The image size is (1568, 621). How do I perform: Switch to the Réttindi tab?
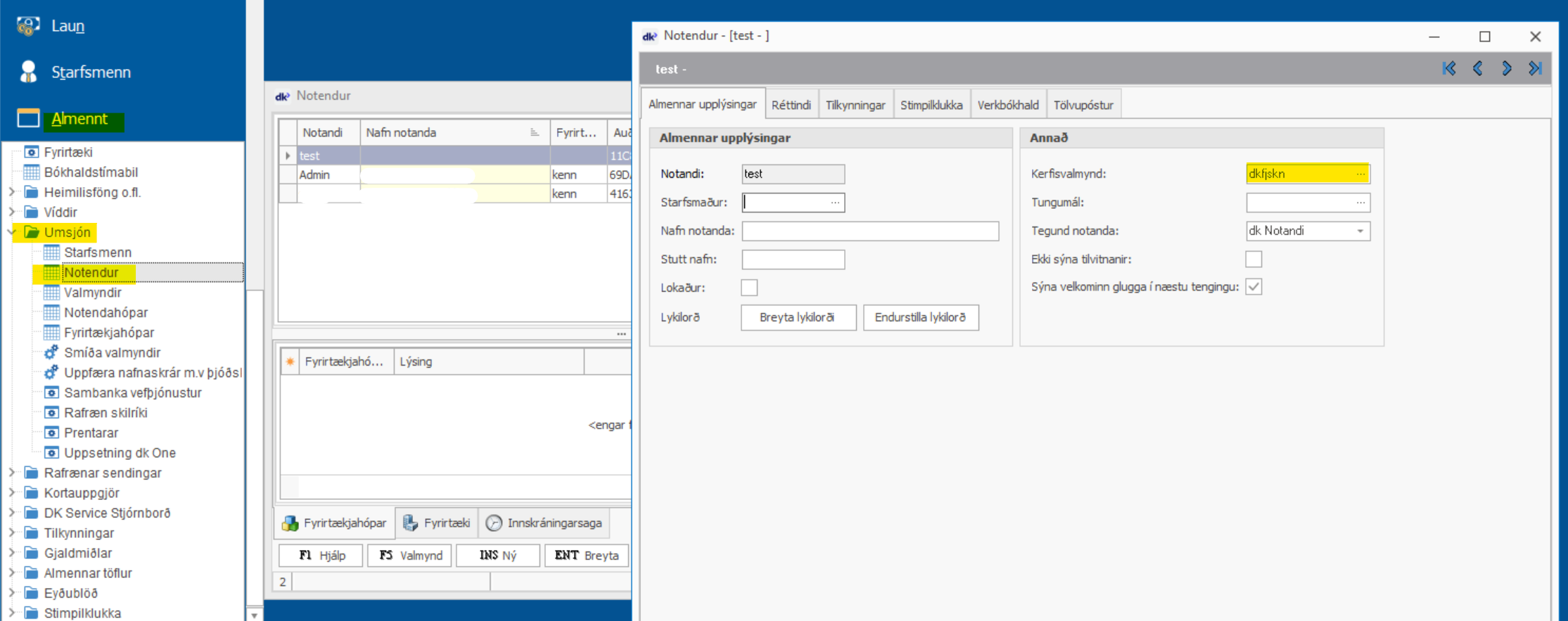point(791,105)
